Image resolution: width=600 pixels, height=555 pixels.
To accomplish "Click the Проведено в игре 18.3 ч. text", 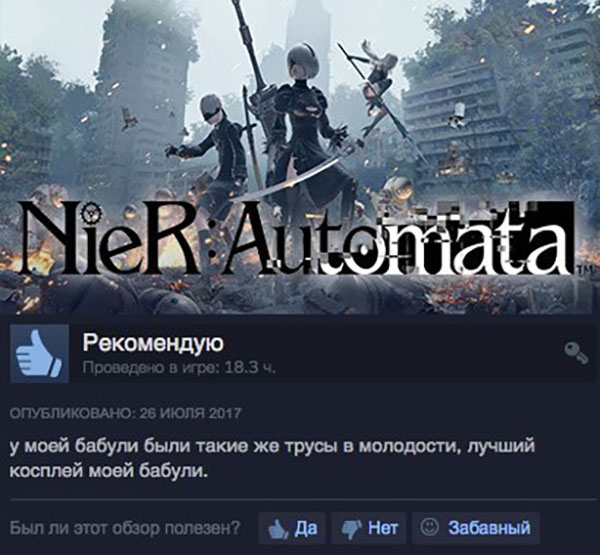I will [x=179, y=368].
